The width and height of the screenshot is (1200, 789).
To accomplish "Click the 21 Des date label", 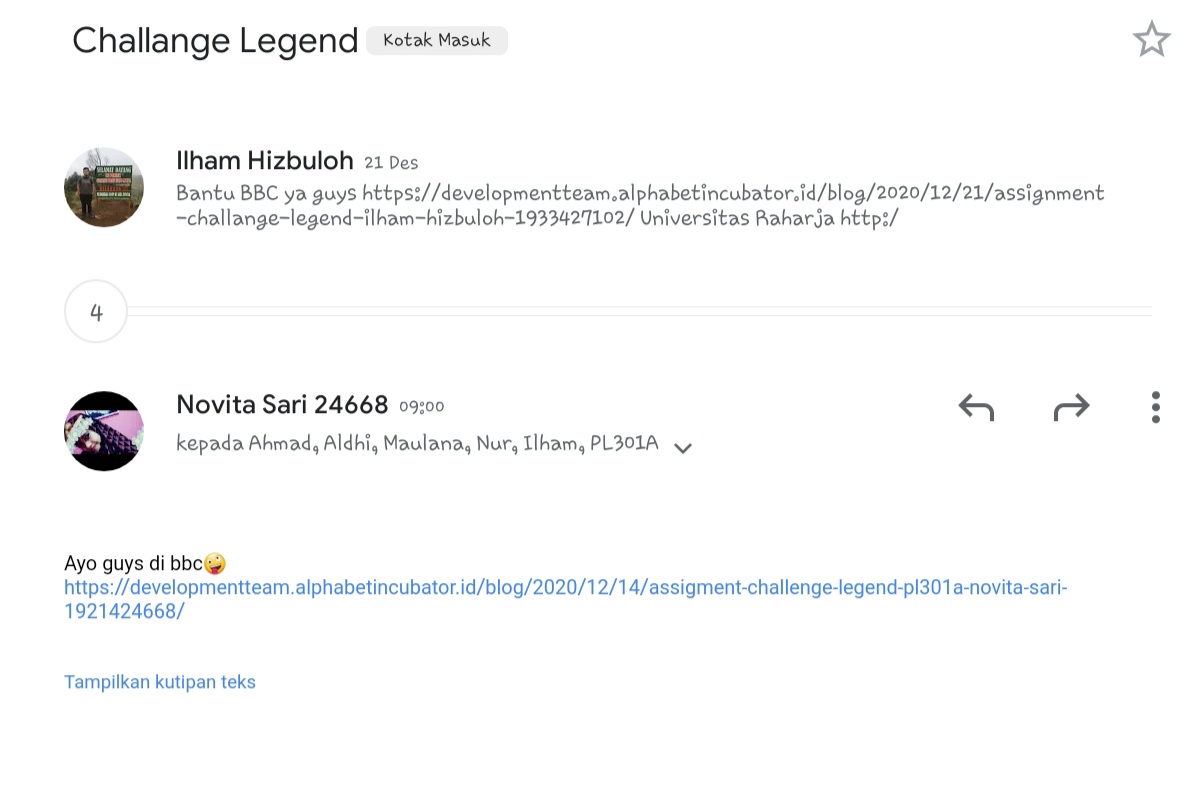I will pos(391,163).
